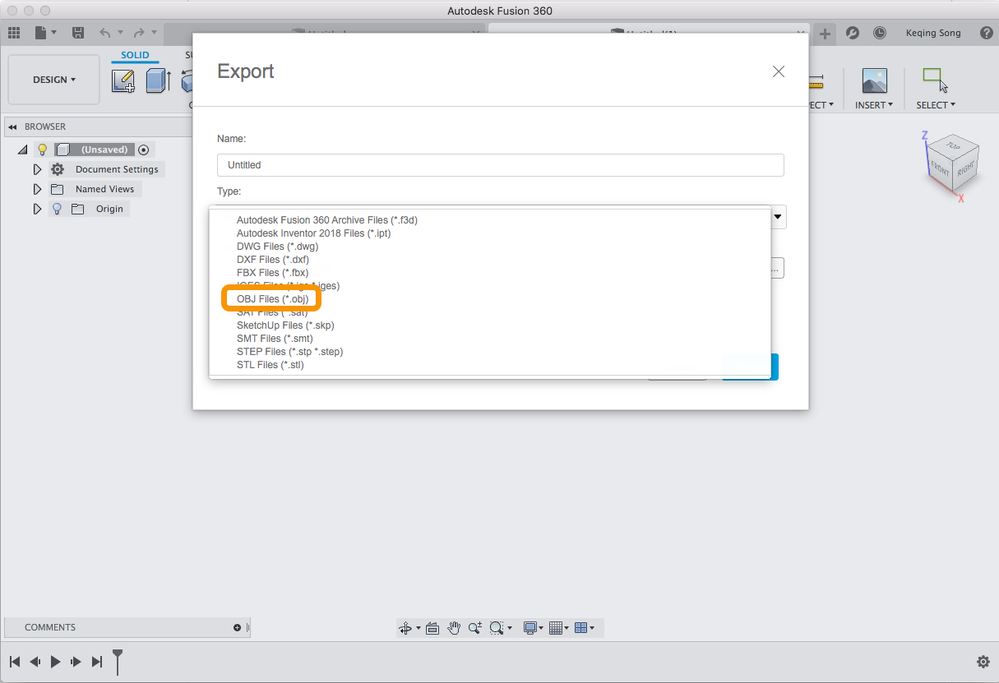Screen dimensions: 999x683
Task: Choose Autodesk Fusion 360 Archive Files (*.f3d)
Action: pos(327,220)
